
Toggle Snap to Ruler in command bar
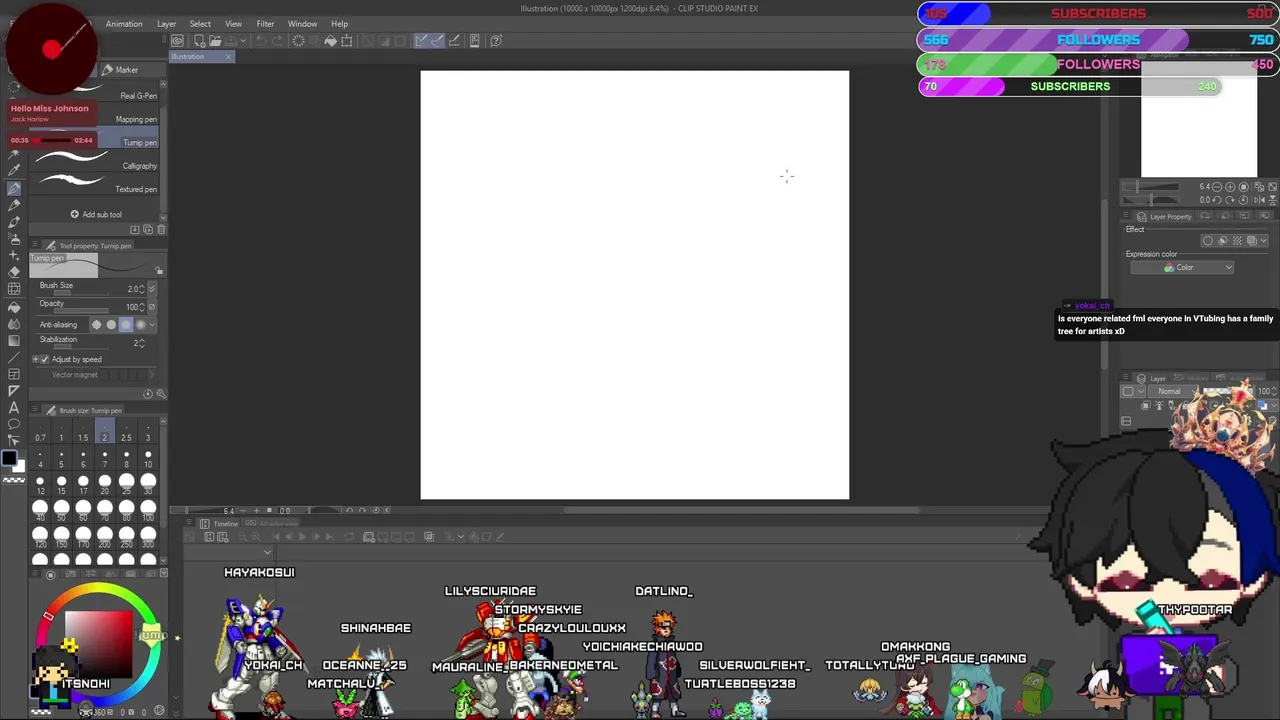[422, 41]
